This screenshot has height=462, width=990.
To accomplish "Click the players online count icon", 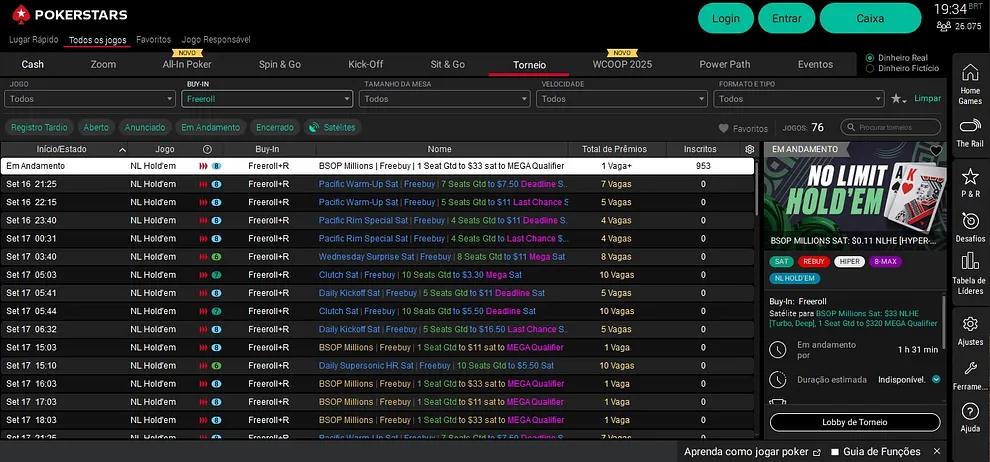I will (x=943, y=26).
